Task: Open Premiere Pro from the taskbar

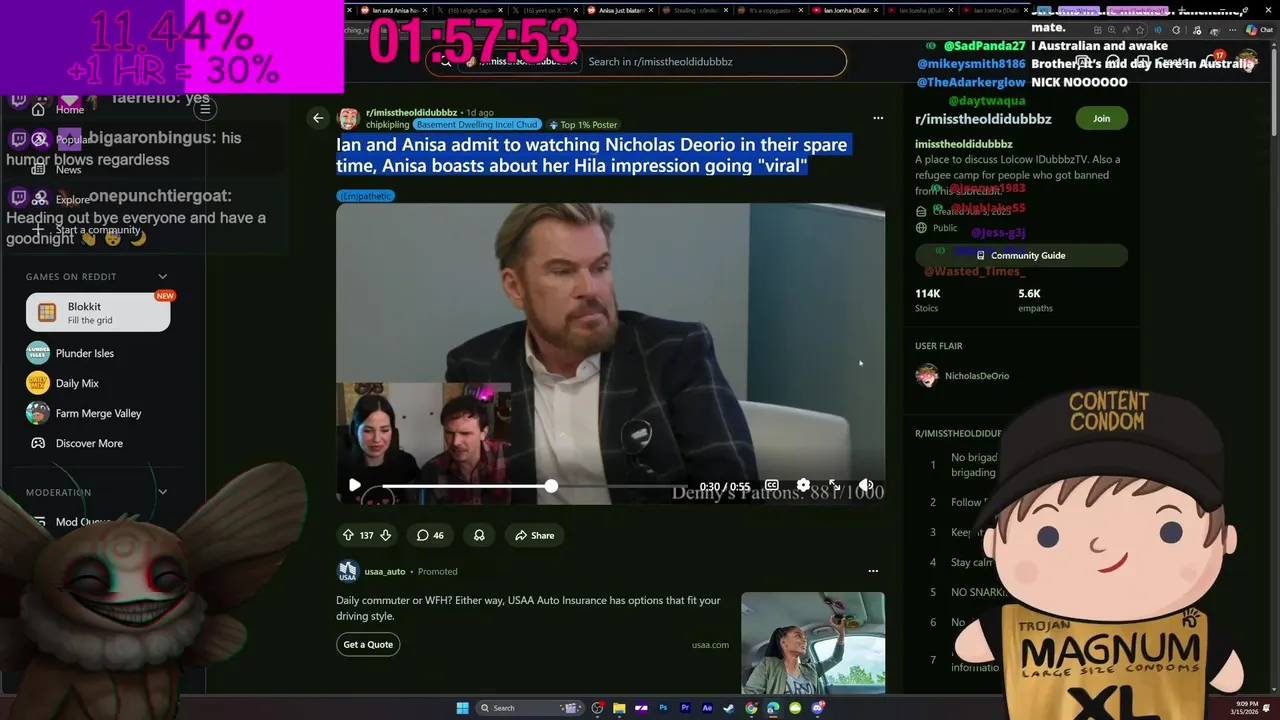Action: click(685, 708)
